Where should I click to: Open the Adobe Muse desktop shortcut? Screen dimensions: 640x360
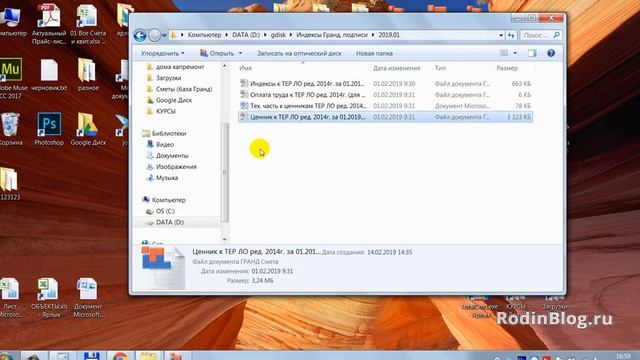click(x=11, y=78)
